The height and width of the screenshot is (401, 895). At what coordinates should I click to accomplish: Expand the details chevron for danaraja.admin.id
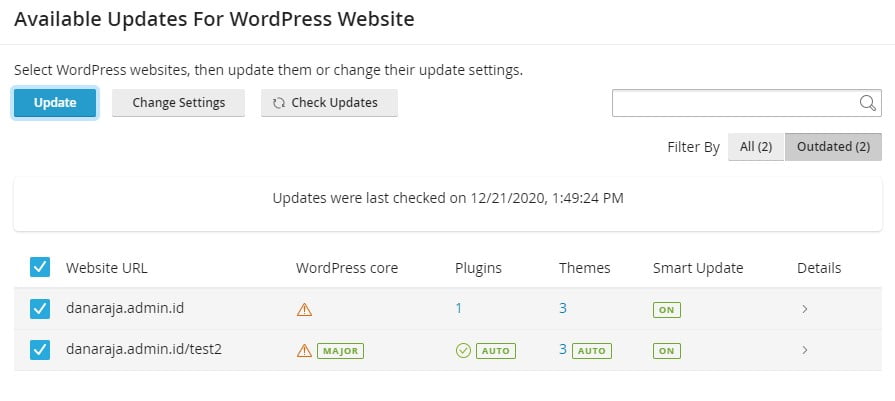tap(805, 309)
